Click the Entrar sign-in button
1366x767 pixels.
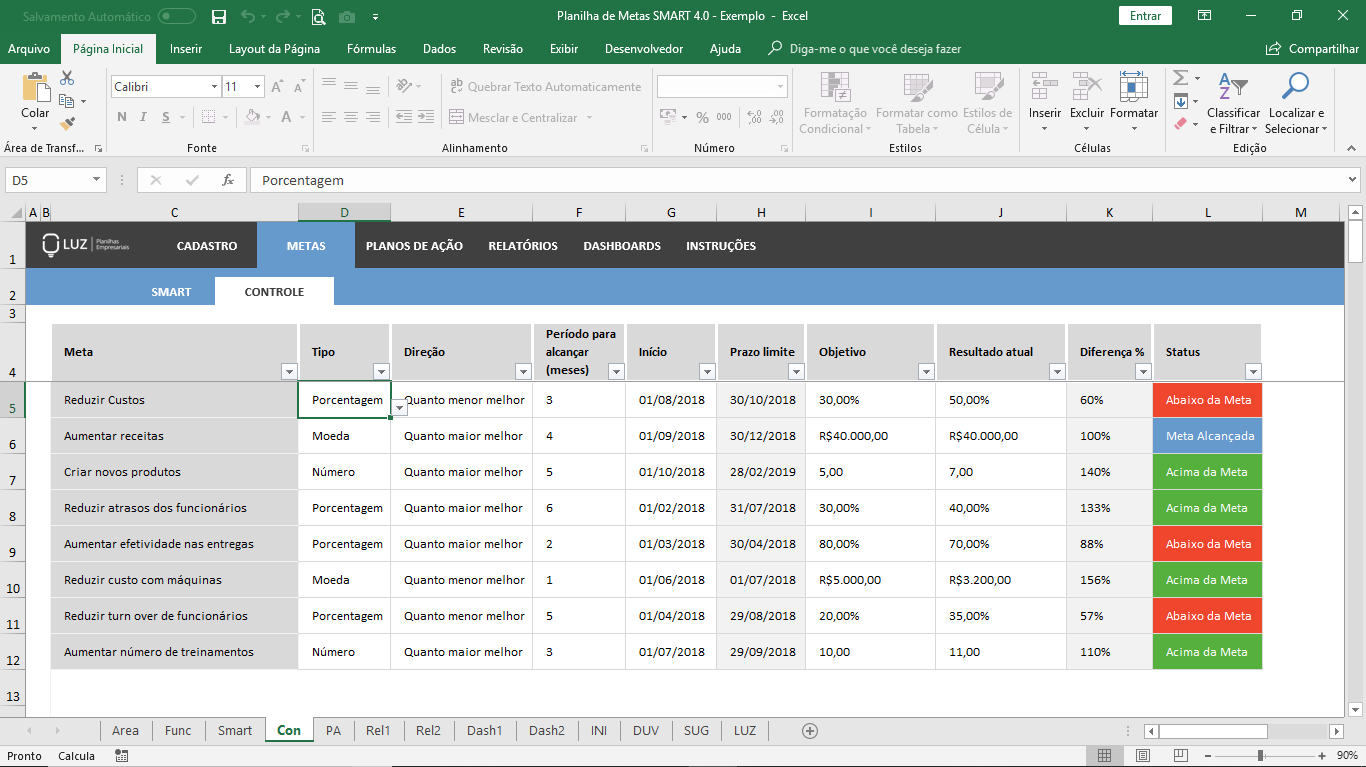1145,16
